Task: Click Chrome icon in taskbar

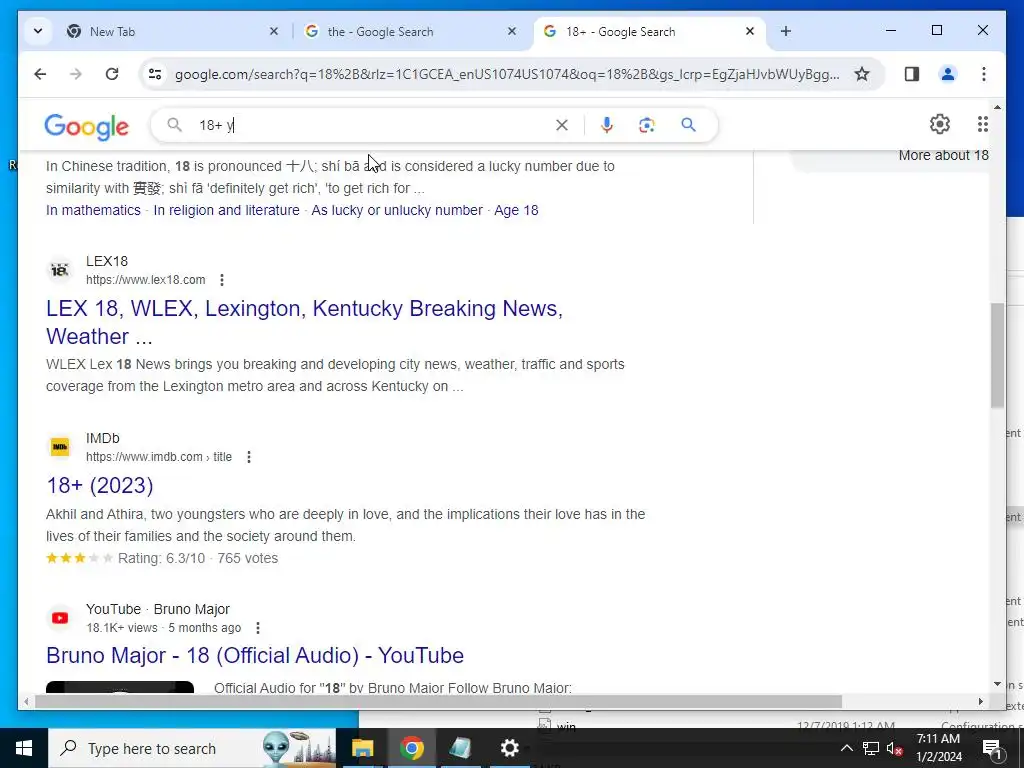Action: (x=411, y=748)
